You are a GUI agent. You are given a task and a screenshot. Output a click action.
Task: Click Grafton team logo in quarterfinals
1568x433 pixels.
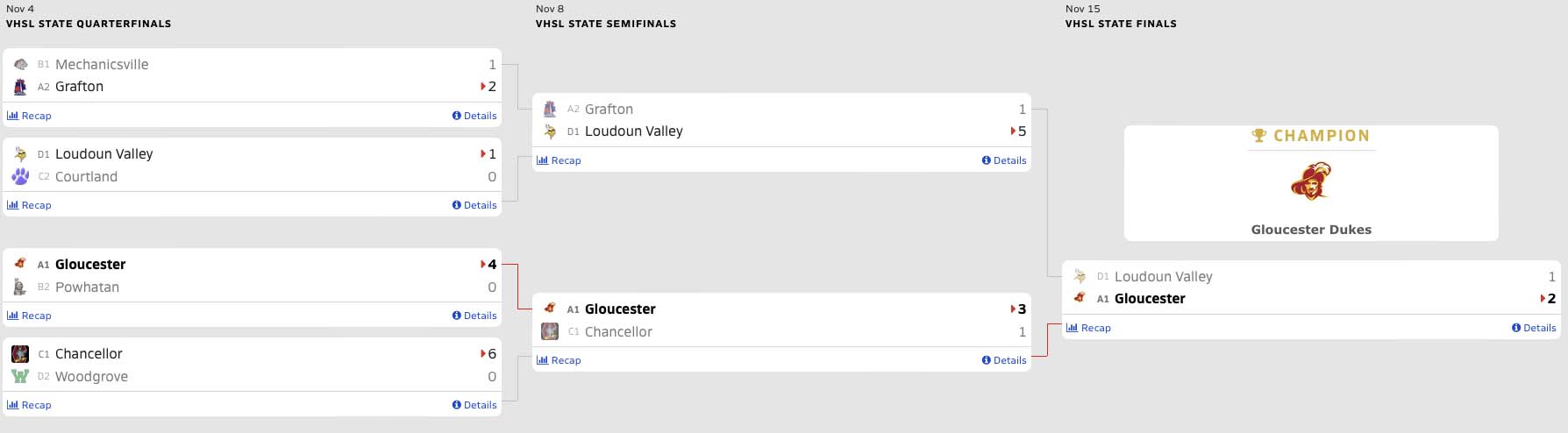[x=20, y=87]
